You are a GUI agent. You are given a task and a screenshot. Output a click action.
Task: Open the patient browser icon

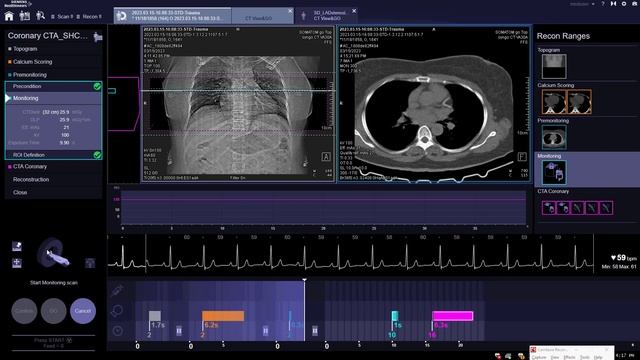(x=24, y=16)
